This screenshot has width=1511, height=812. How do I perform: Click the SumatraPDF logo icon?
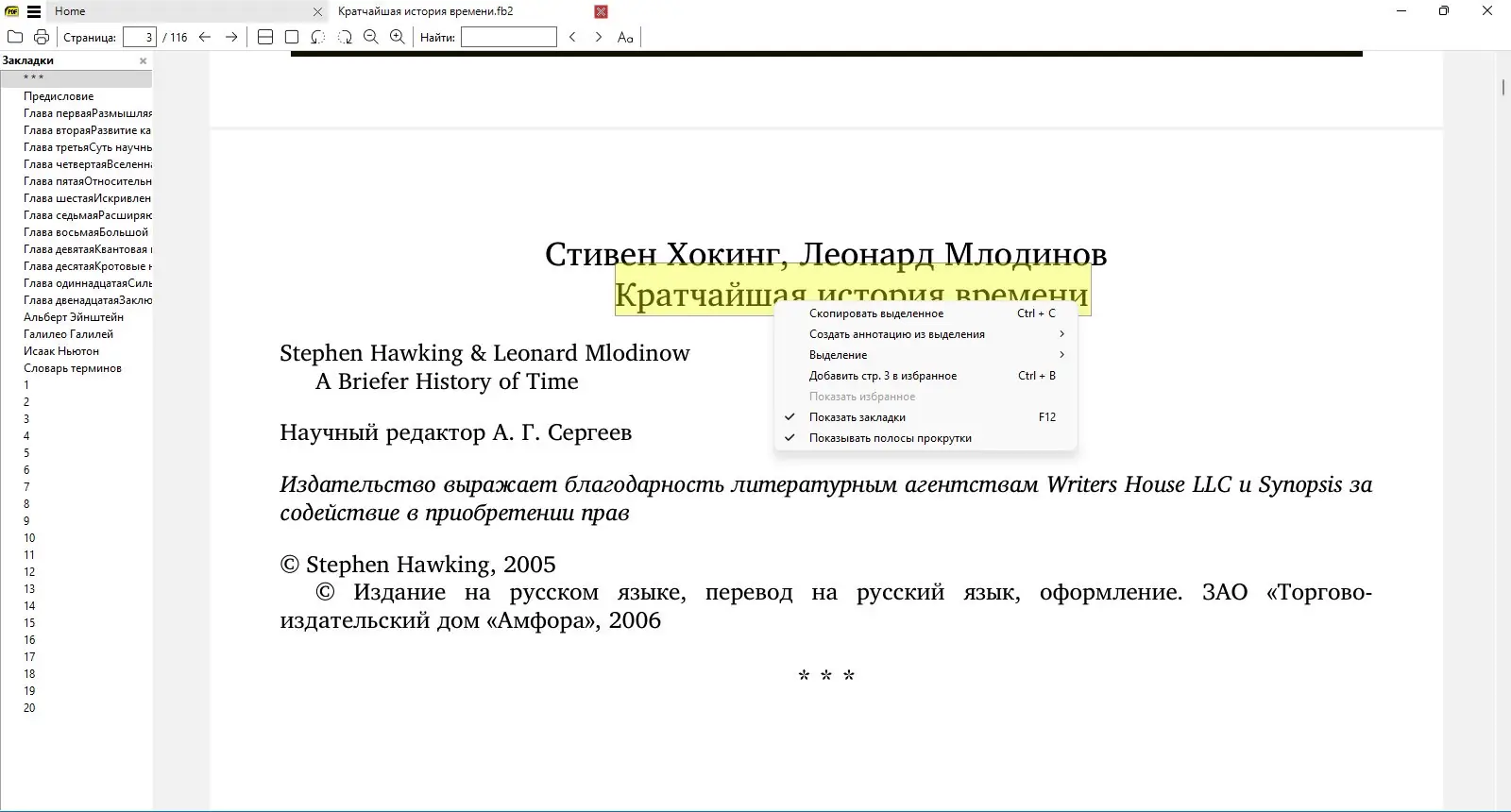pos(12,11)
